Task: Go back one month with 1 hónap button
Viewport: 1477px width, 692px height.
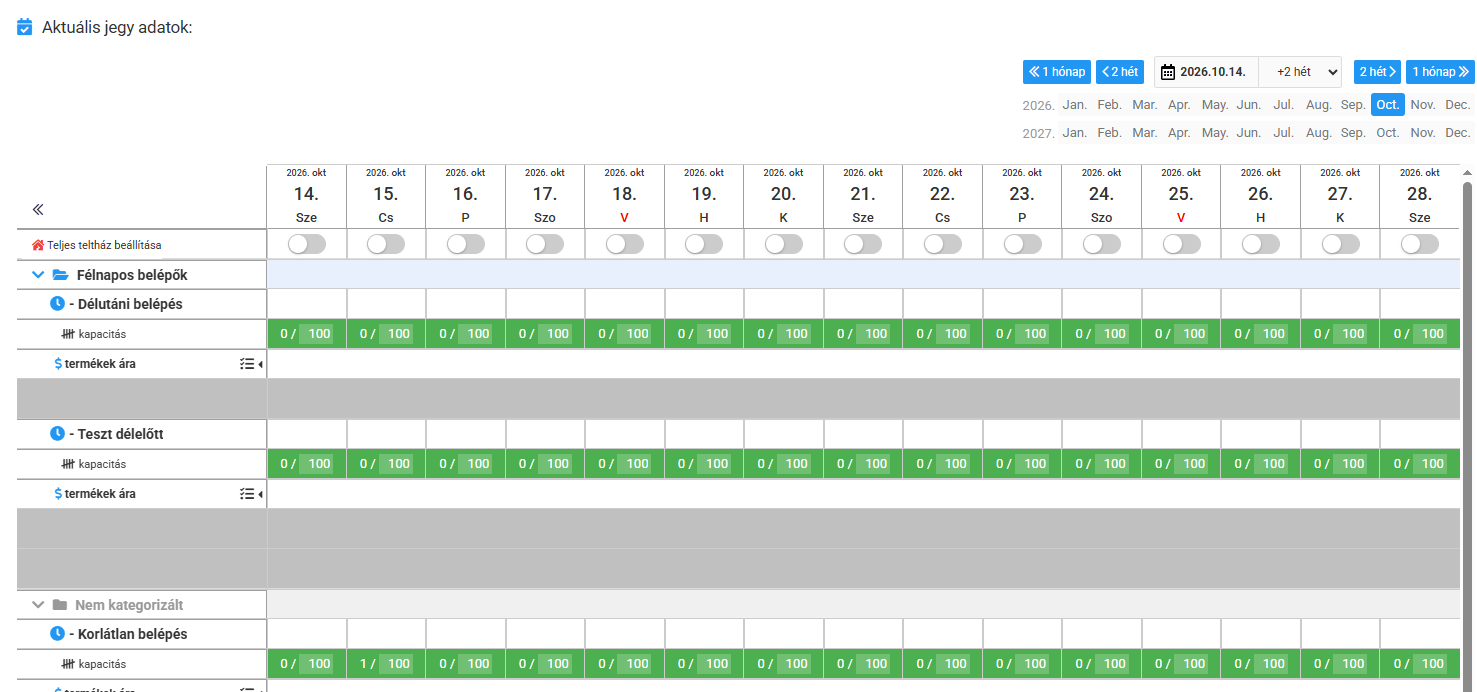Action: tap(1057, 72)
